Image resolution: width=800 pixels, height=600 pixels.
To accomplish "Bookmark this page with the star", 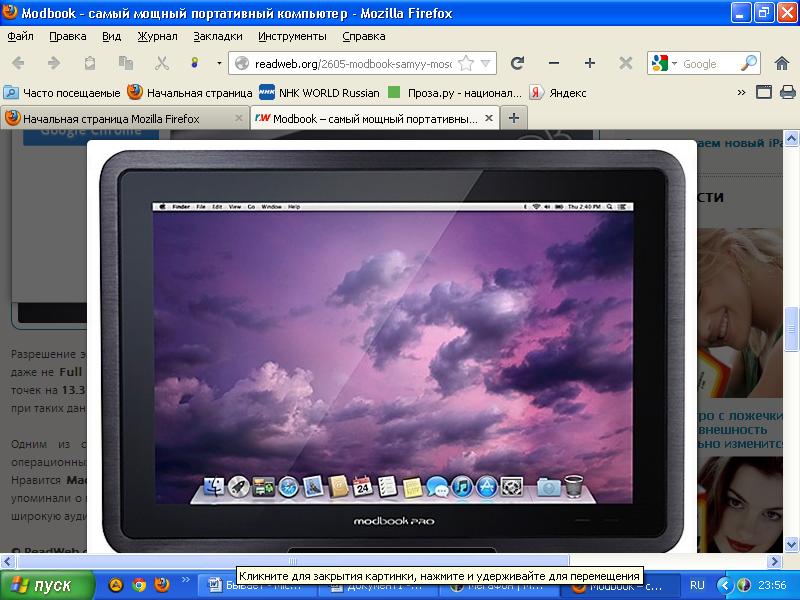I will pyautogui.click(x=466, y=64).
